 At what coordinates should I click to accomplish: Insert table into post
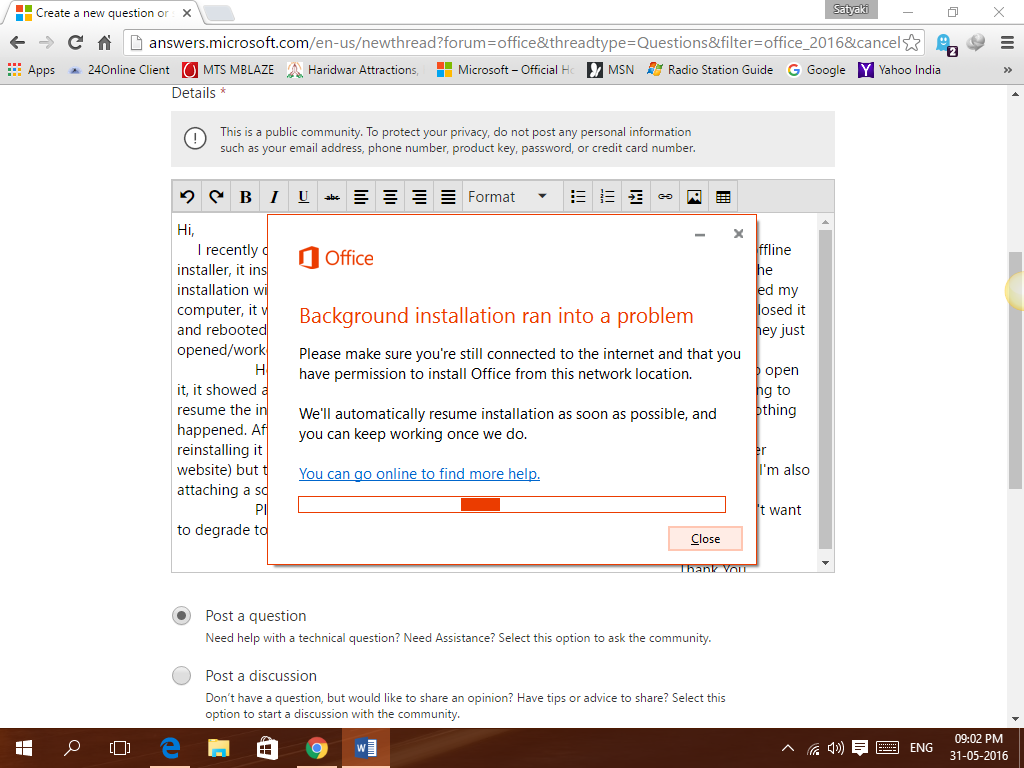tap(723, 197)
